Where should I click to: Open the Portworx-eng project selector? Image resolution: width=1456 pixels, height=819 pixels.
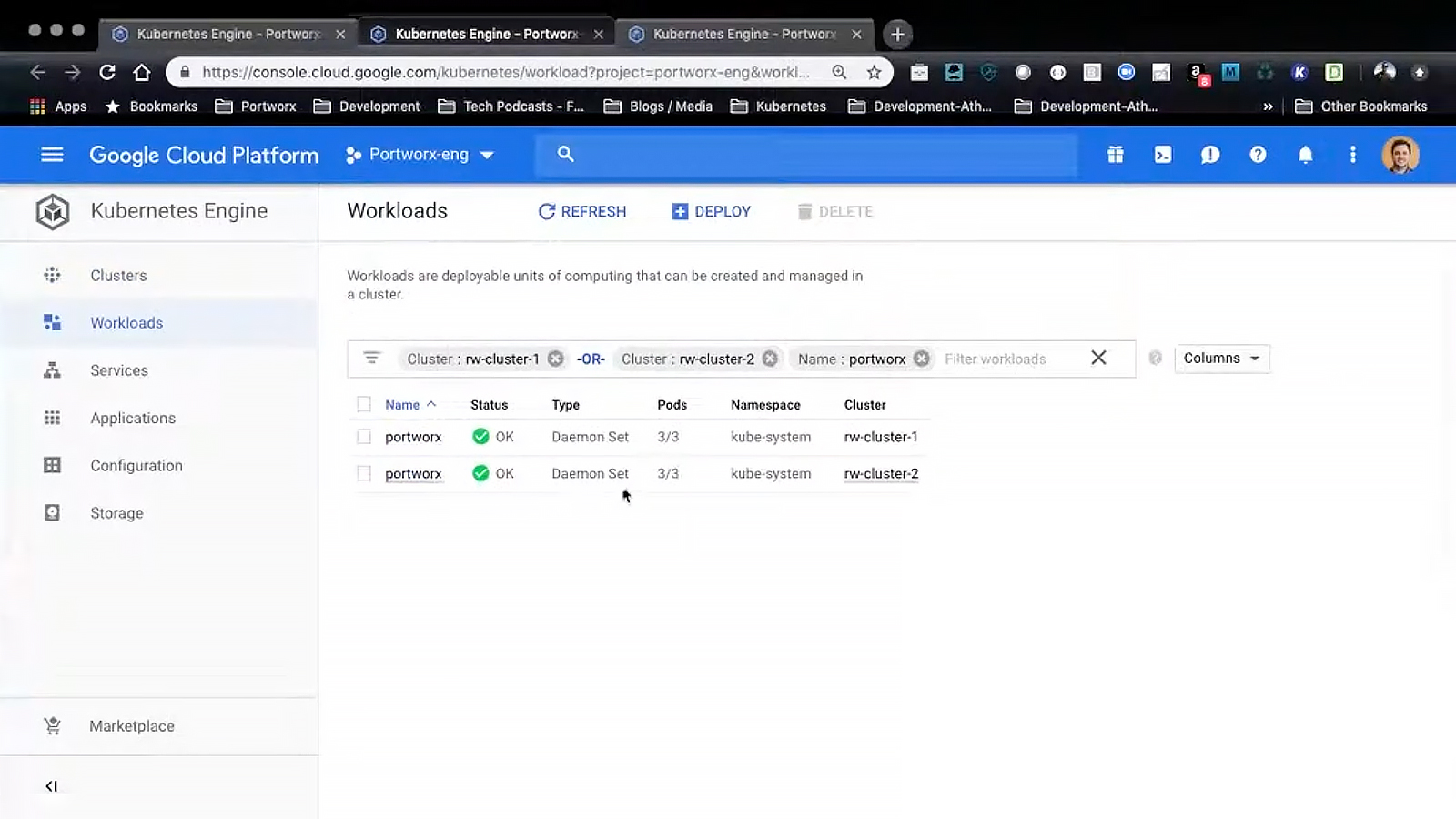pyautogui.click(x=420, y=155)
